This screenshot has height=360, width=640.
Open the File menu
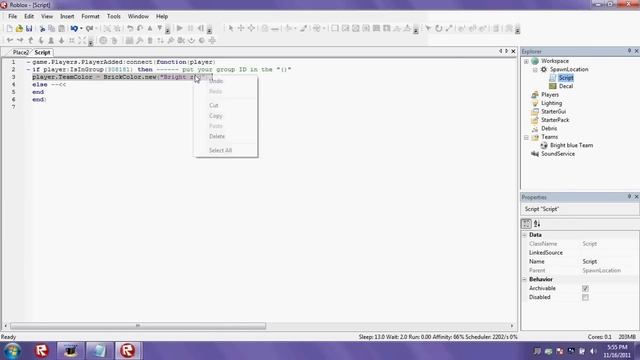(x=13, y=16)
